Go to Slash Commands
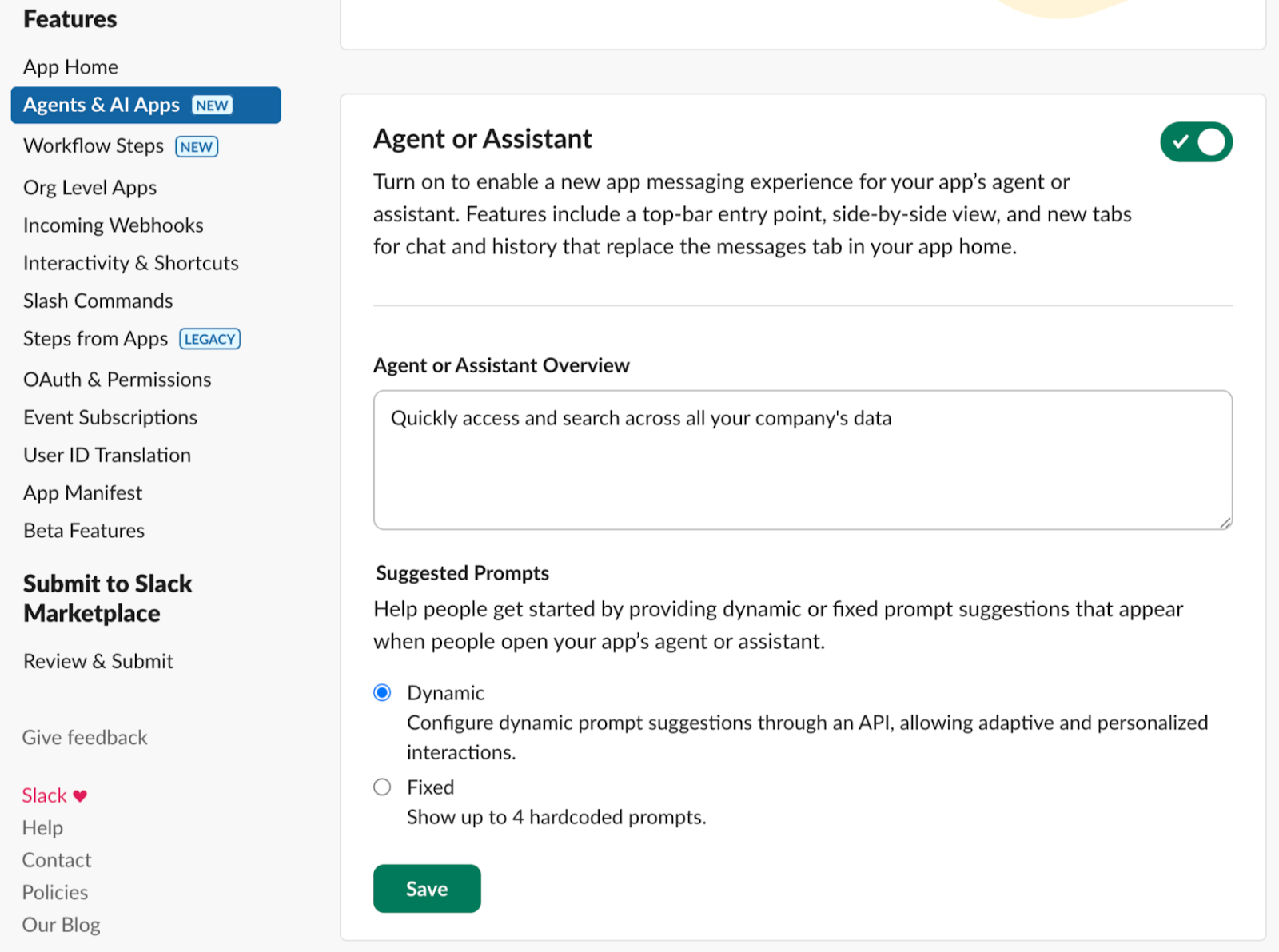 98,301
